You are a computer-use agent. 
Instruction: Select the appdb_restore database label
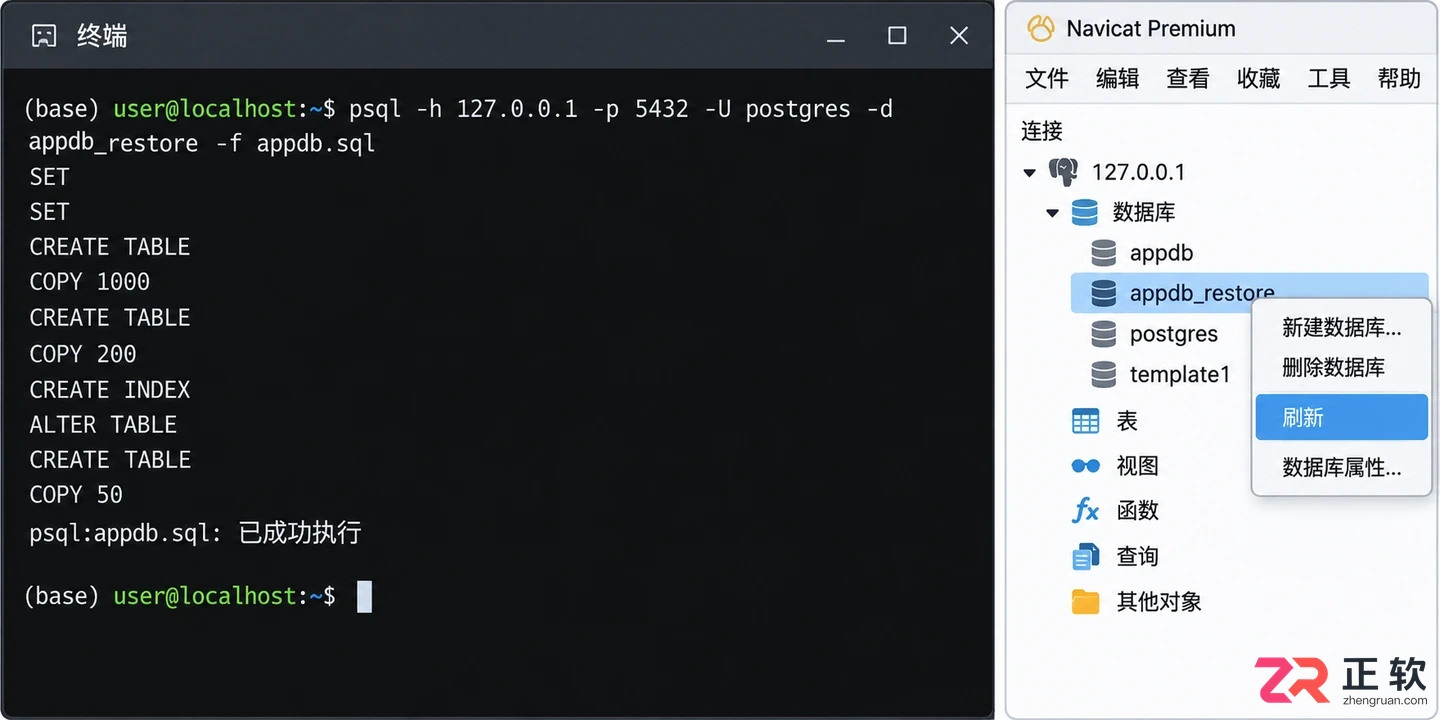point(1202,293)
